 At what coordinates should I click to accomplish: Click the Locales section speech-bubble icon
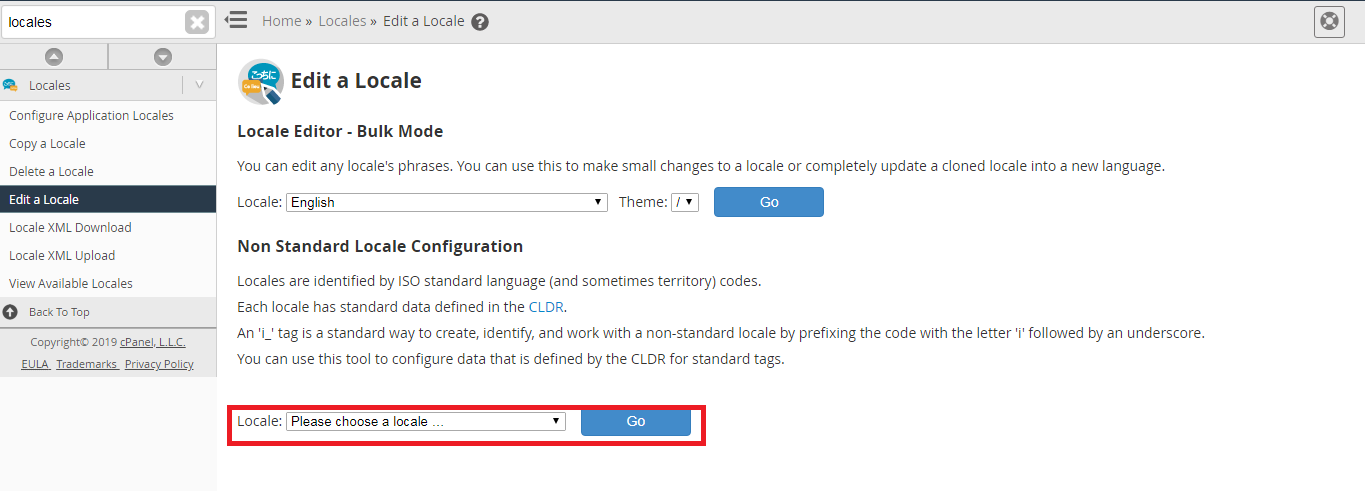tap(10, 86)
